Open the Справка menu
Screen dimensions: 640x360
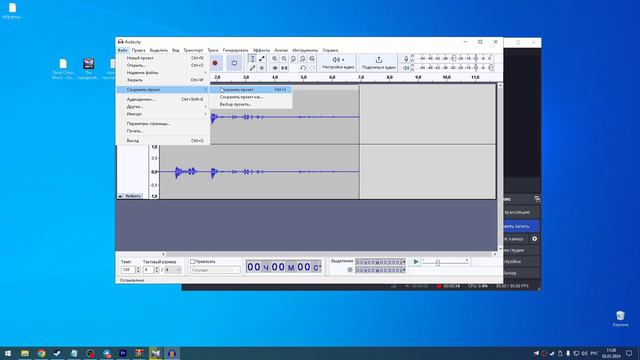point(330,50)
